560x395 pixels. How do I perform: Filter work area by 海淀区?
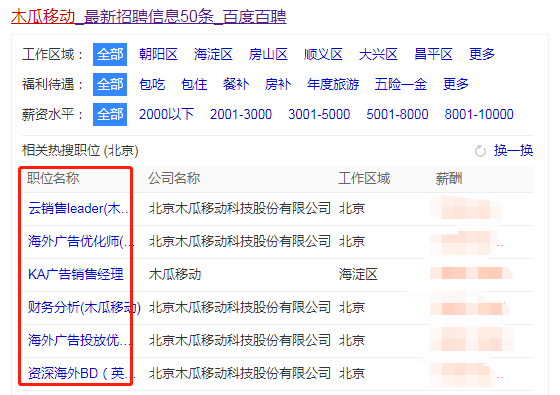click(x=213, y=54)
